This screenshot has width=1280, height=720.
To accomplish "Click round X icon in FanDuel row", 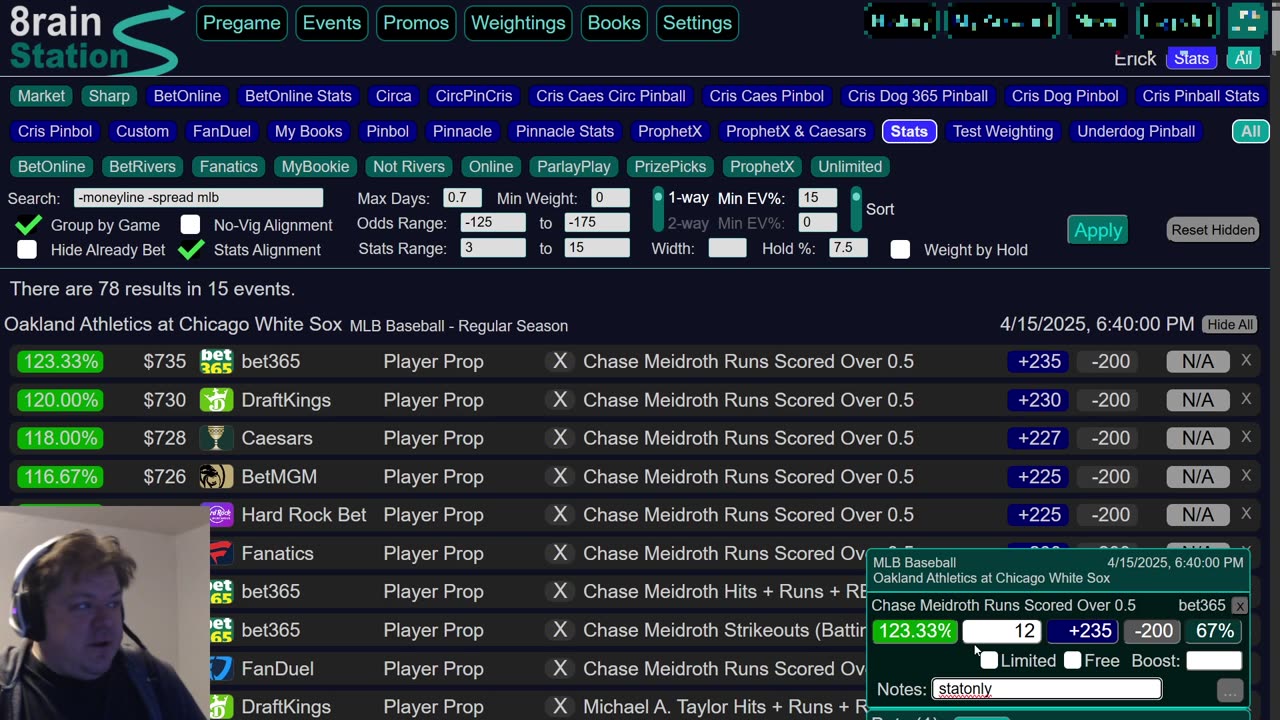I will coord(560,668).
